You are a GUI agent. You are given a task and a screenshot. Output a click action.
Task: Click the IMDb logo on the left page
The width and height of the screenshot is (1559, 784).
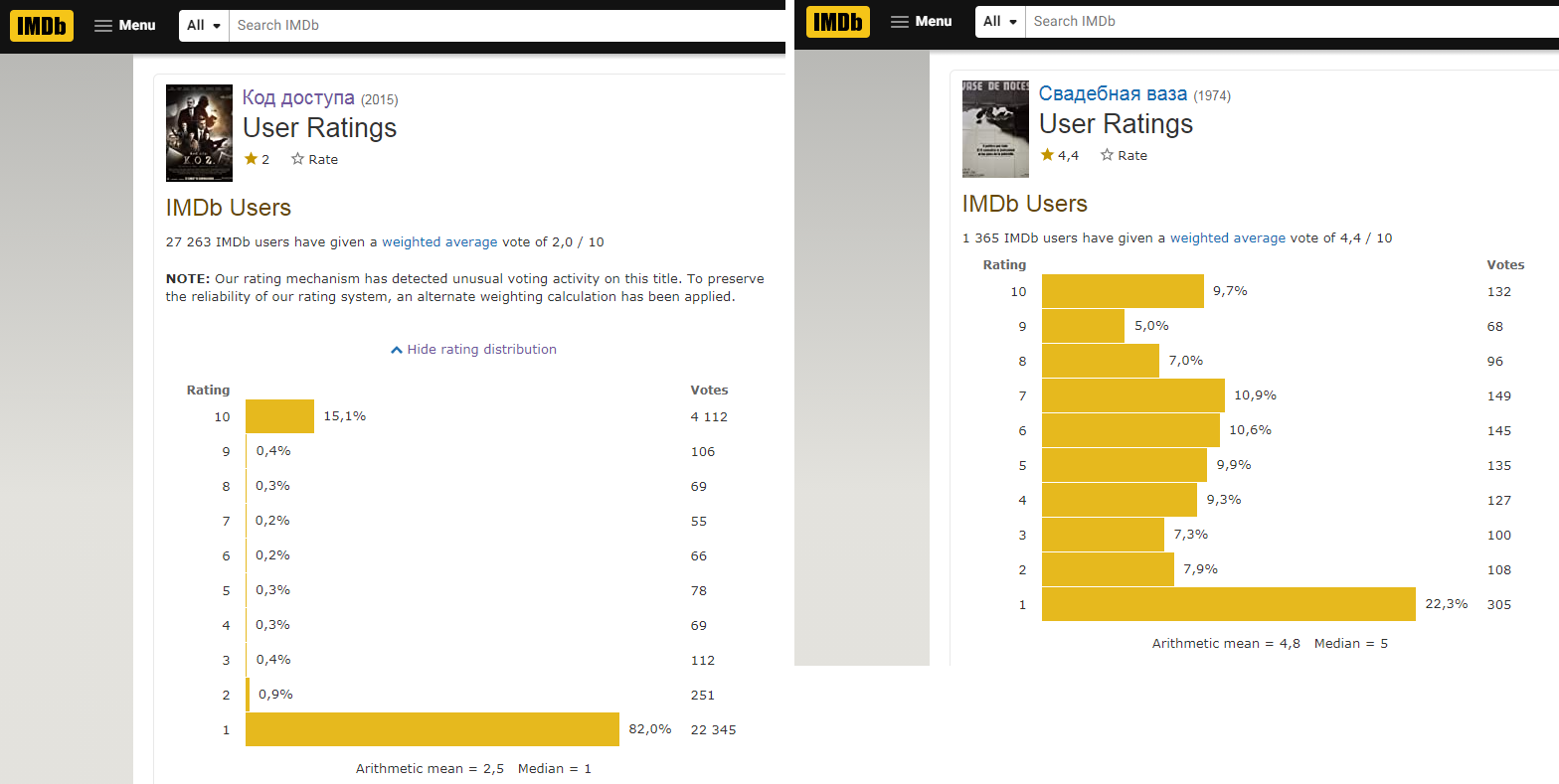[42, 25]
